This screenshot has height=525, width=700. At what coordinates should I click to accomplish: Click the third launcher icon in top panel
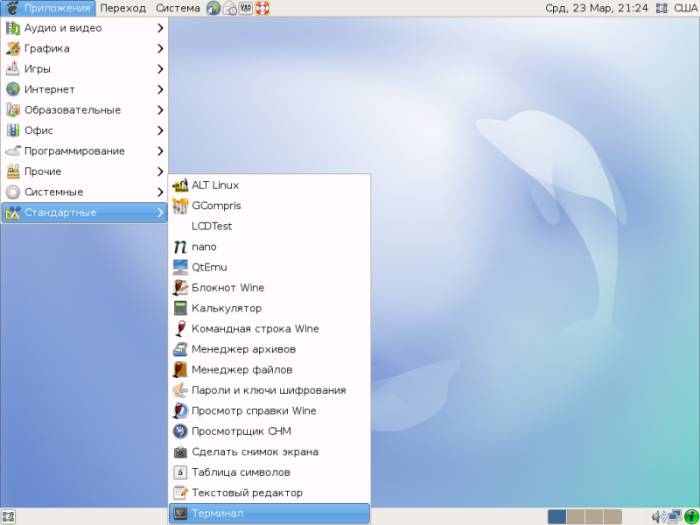click(x=246, y=8)
